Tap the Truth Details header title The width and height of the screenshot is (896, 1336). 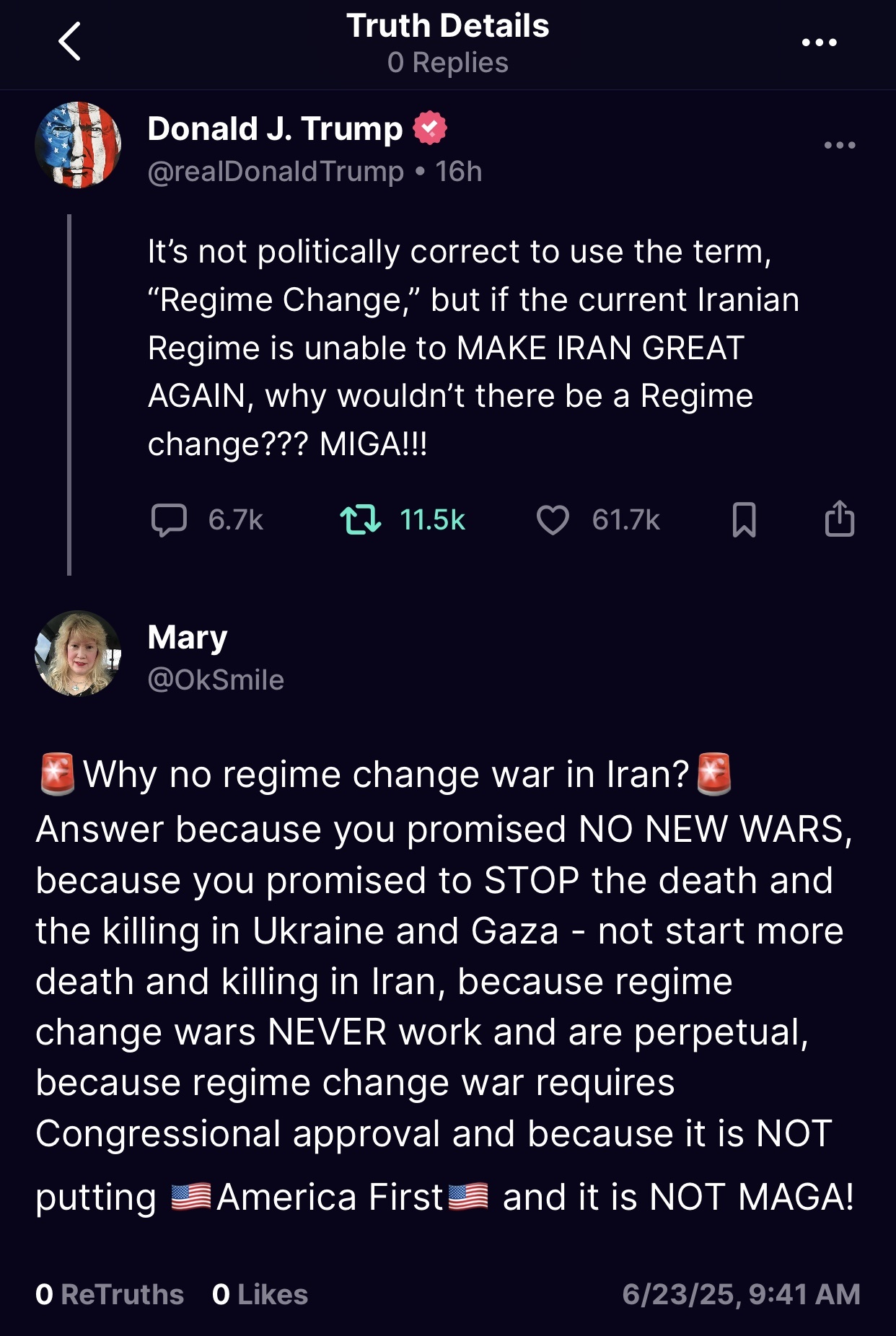pos(448,26)
